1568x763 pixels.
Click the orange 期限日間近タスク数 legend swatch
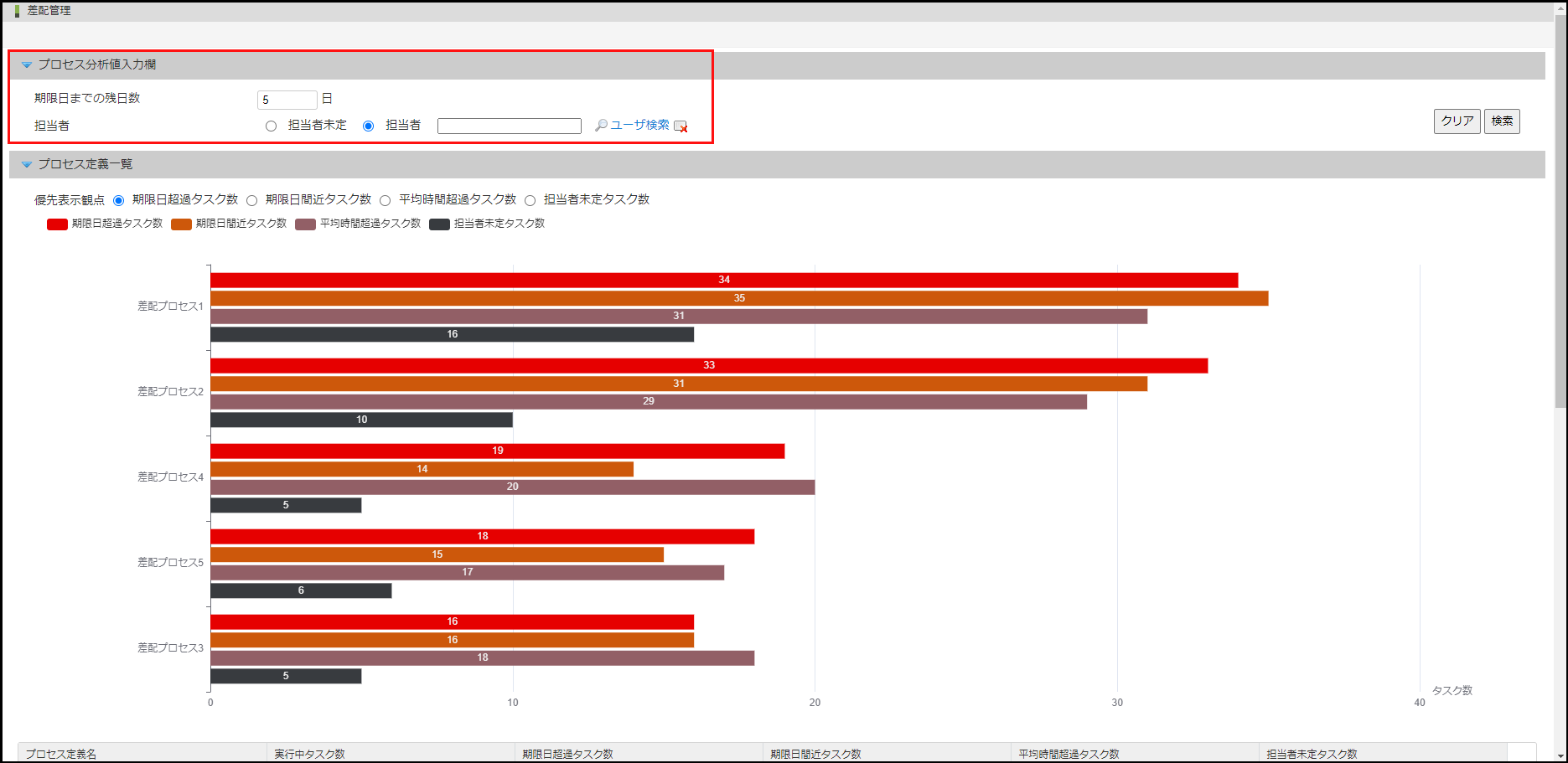click(x=181, y=224)
